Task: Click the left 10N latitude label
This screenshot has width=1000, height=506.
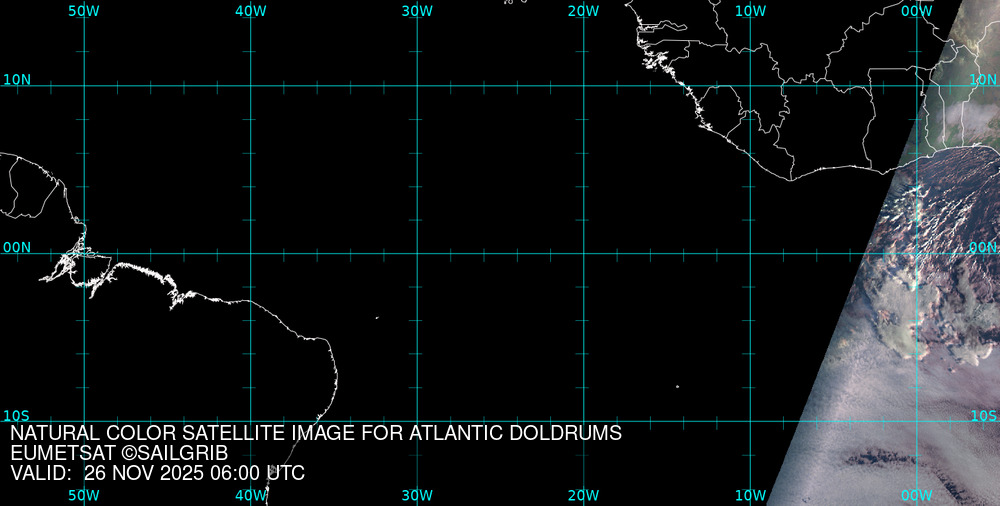Action: point(17,79)
